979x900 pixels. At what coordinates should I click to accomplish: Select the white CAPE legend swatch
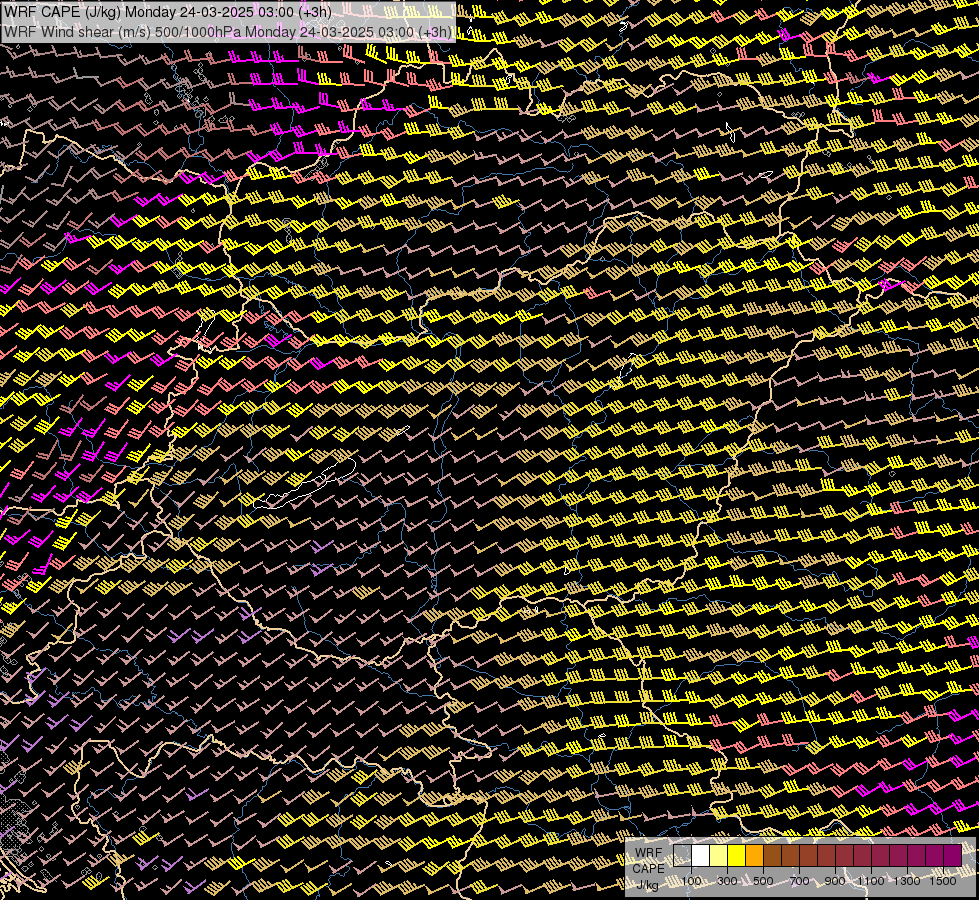701,856
